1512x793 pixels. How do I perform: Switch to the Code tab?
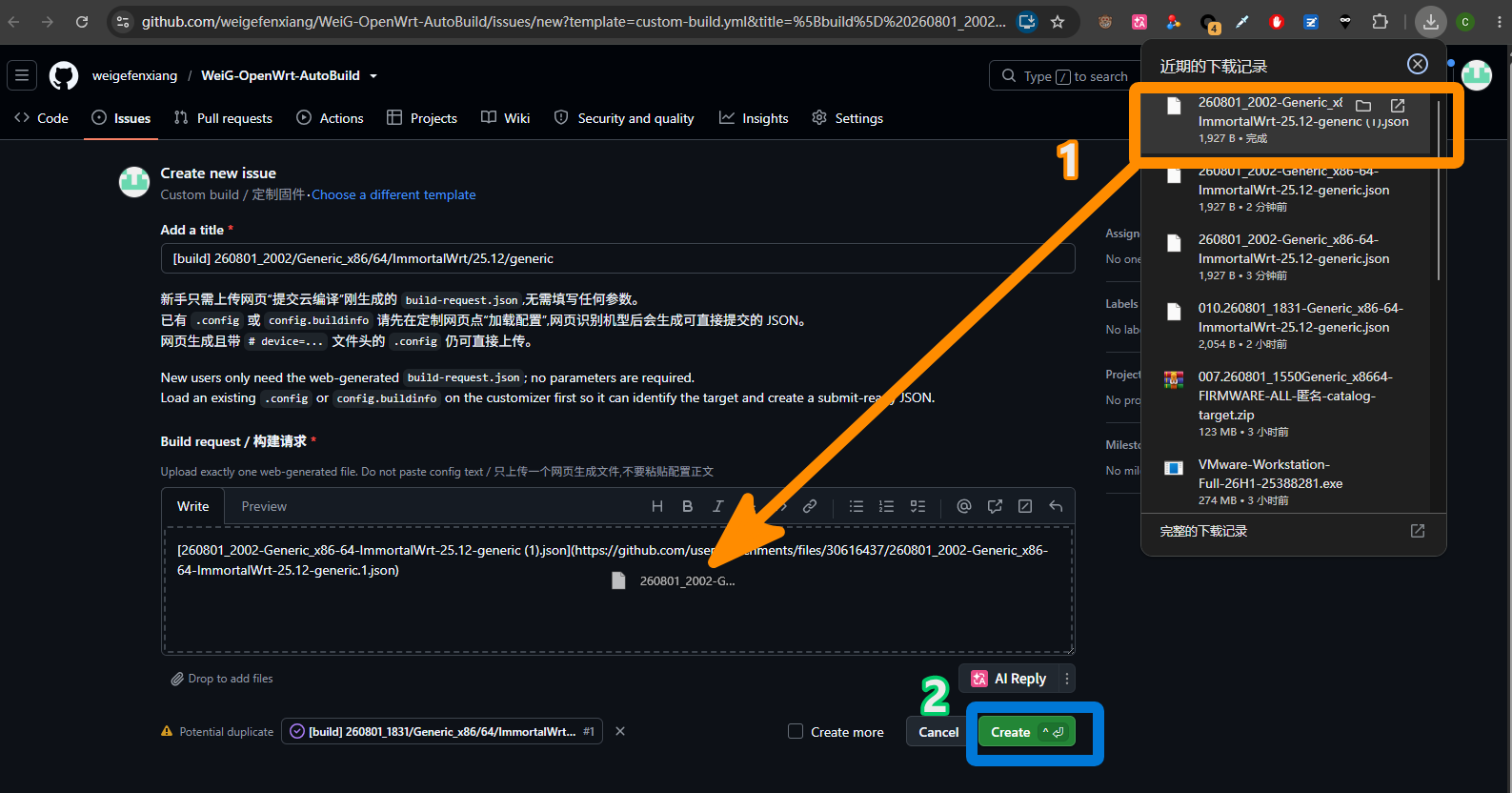pos(41,118)
